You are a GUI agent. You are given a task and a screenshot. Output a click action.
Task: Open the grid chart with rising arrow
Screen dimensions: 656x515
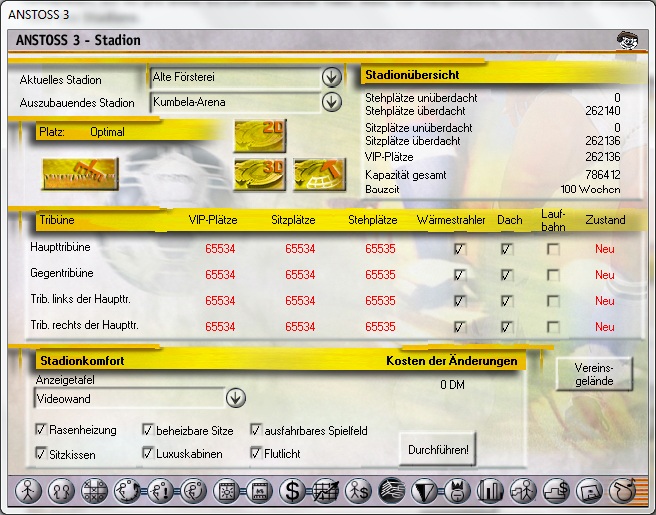click(325, 490)
